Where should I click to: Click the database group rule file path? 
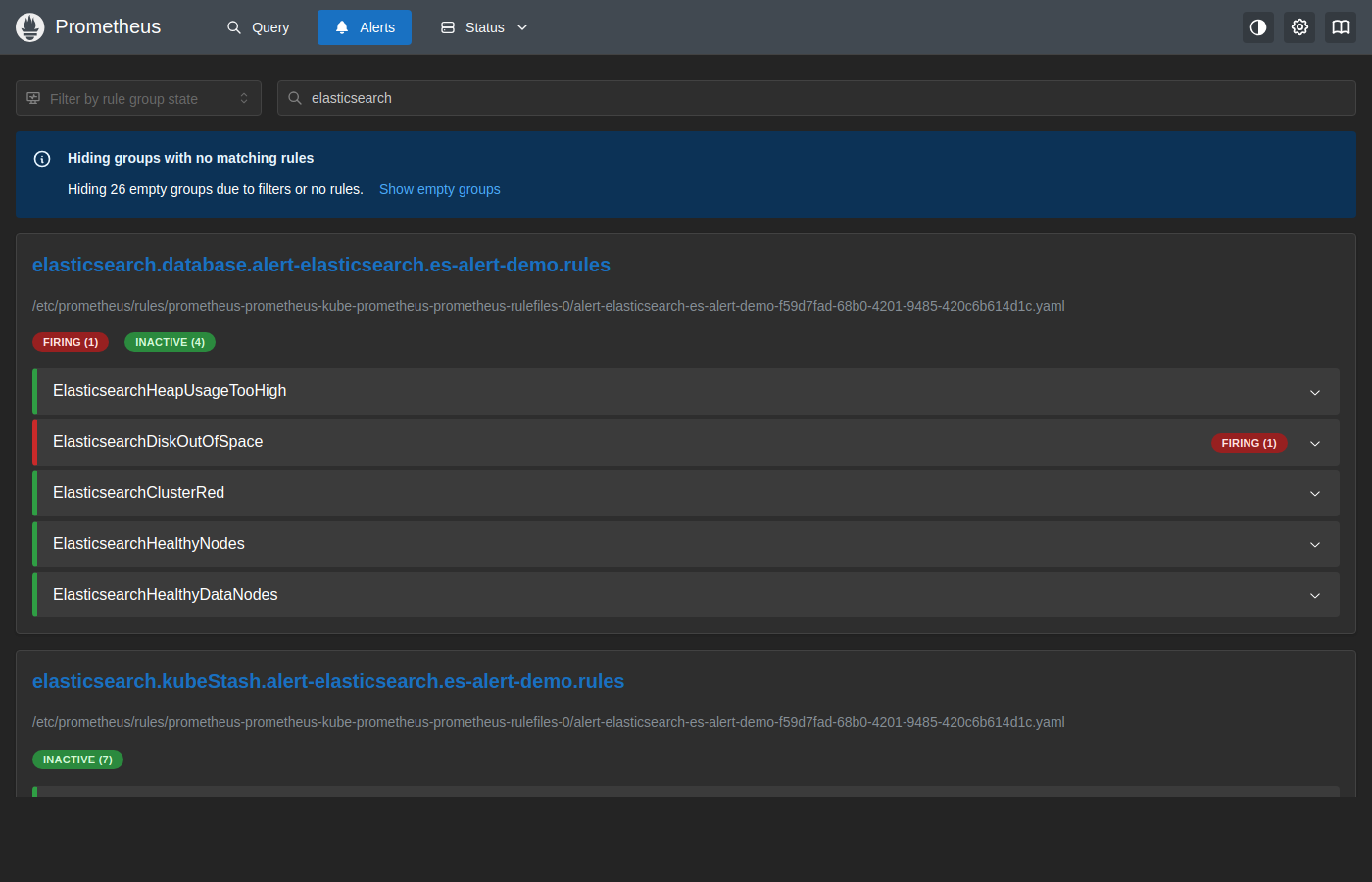pos(549,306)
